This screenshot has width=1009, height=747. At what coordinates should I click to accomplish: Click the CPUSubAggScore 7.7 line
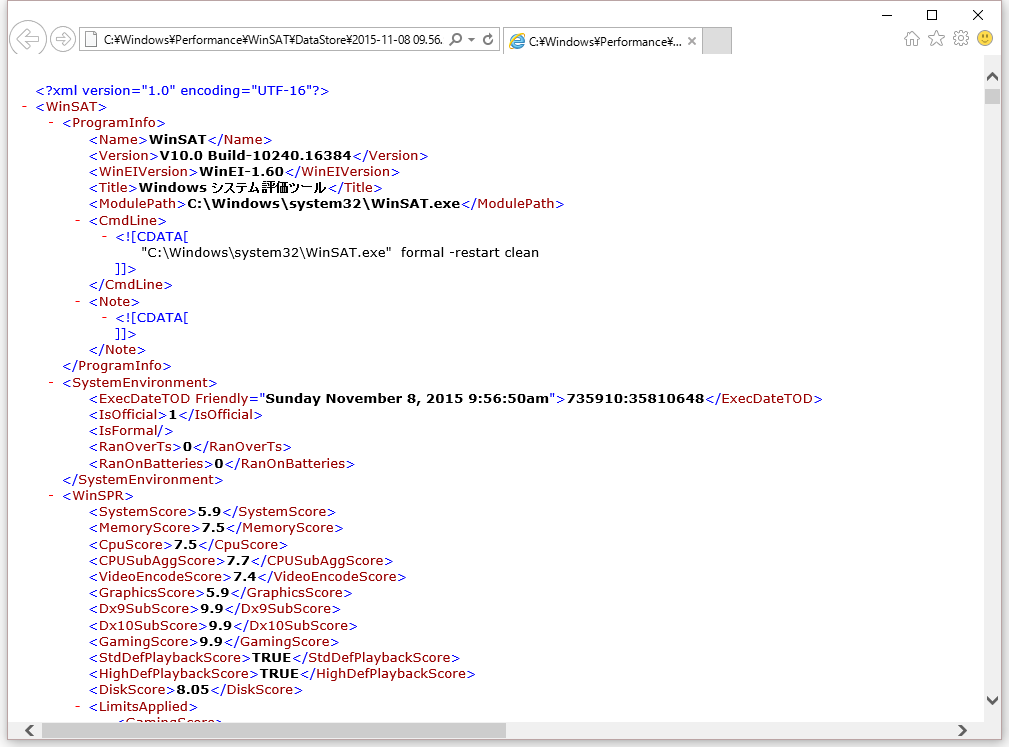pos(241,561)
